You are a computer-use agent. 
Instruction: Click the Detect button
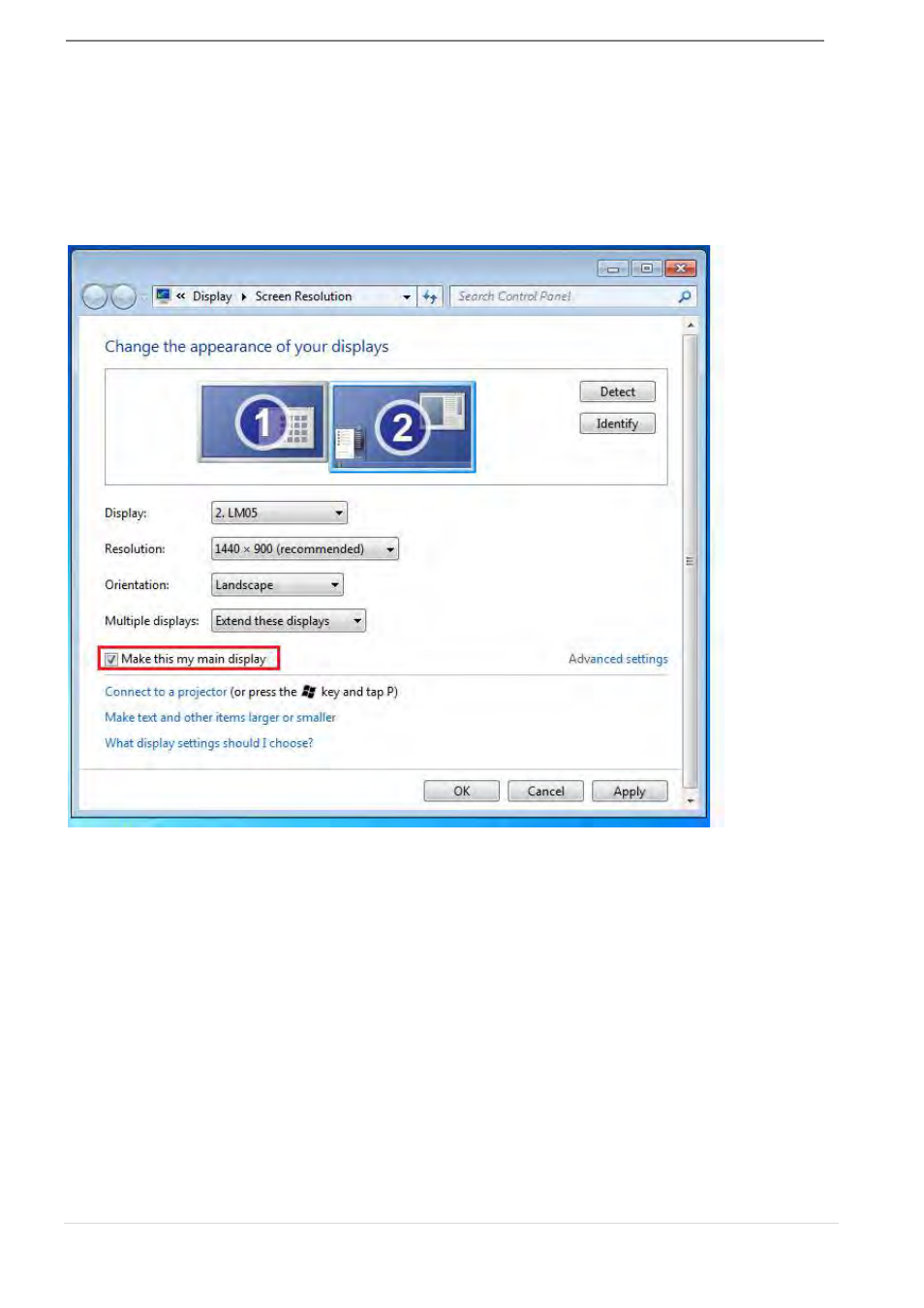tap(618, 391)
